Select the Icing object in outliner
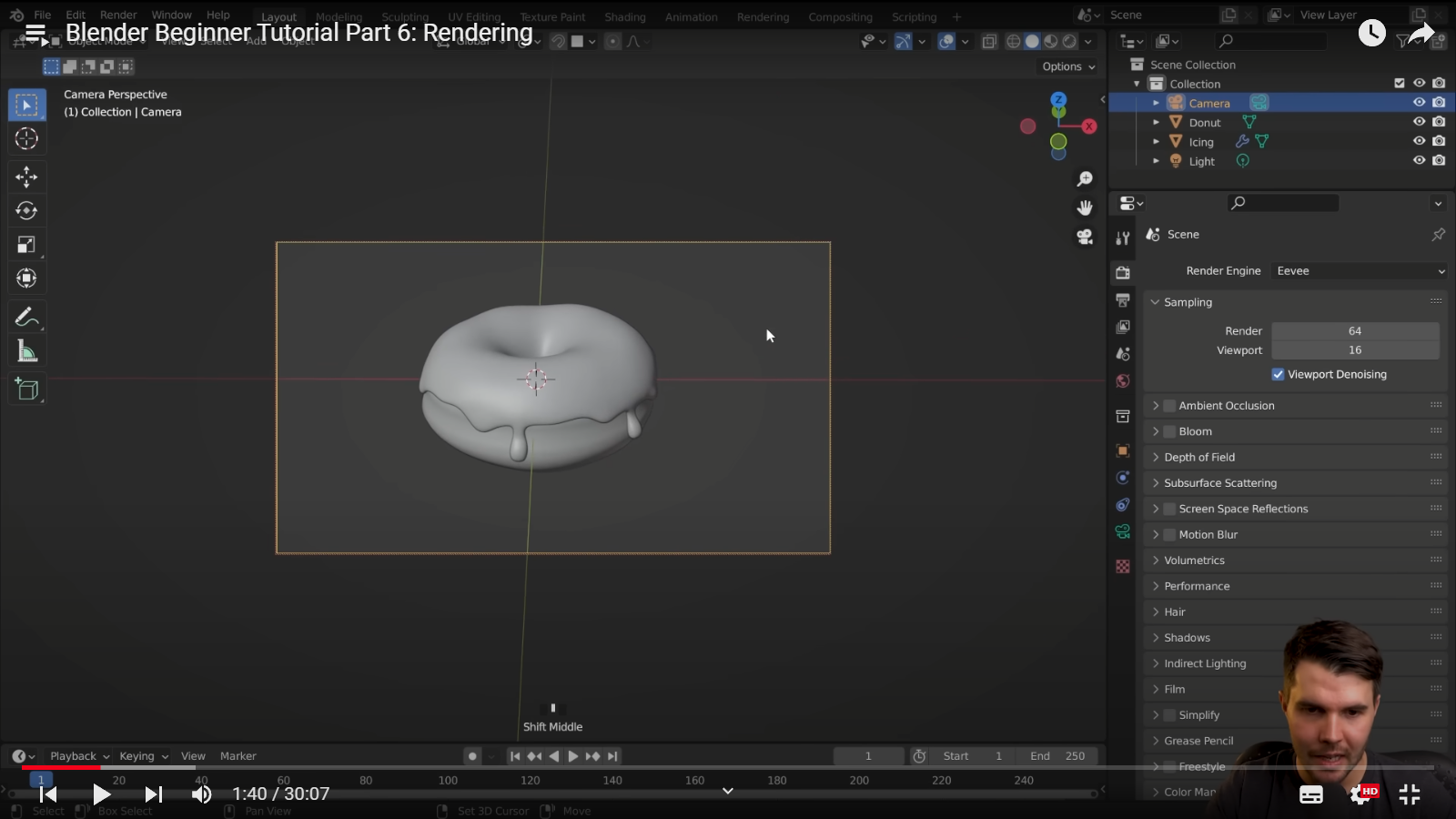Screen dimensions: 1456x819 (1201, 142)
